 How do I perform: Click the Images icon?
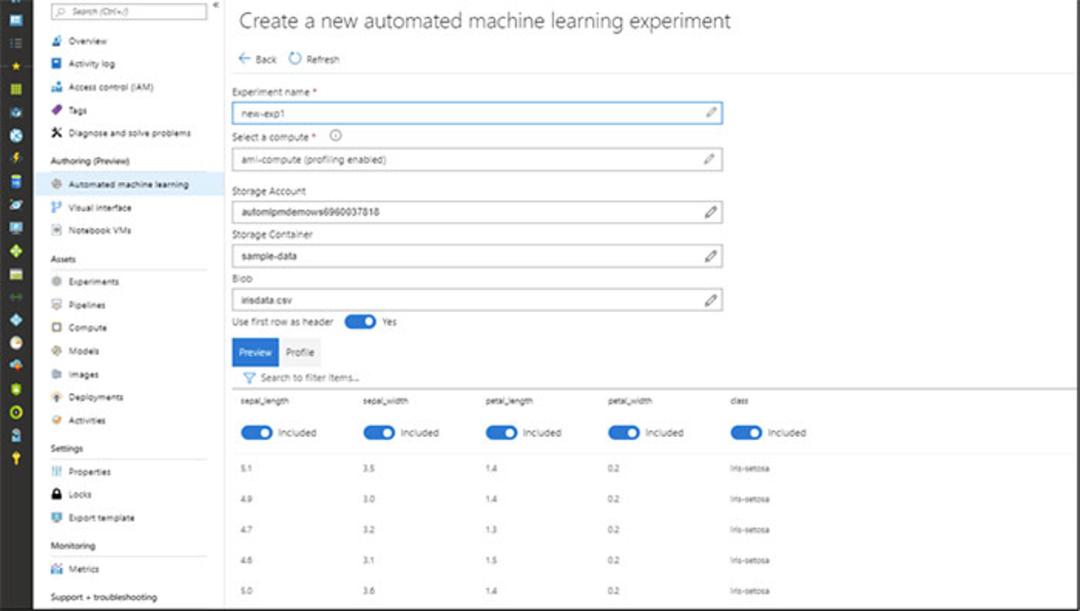(56, 374)
